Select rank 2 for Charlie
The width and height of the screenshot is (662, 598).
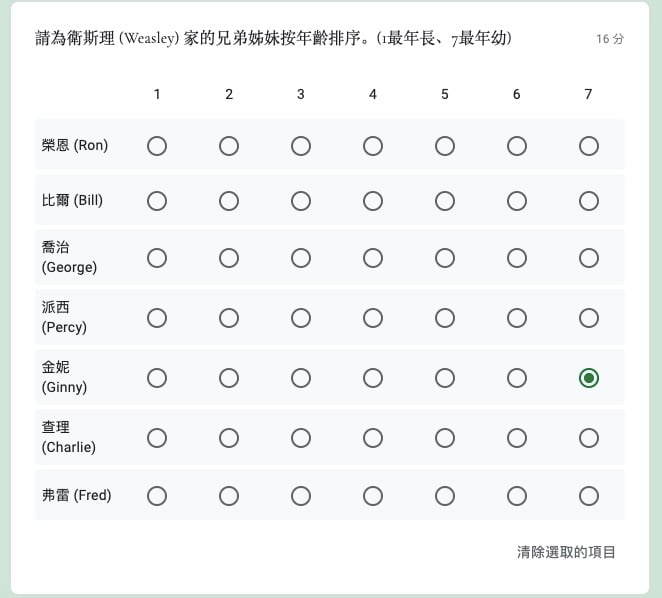click(x=229, y=438)
